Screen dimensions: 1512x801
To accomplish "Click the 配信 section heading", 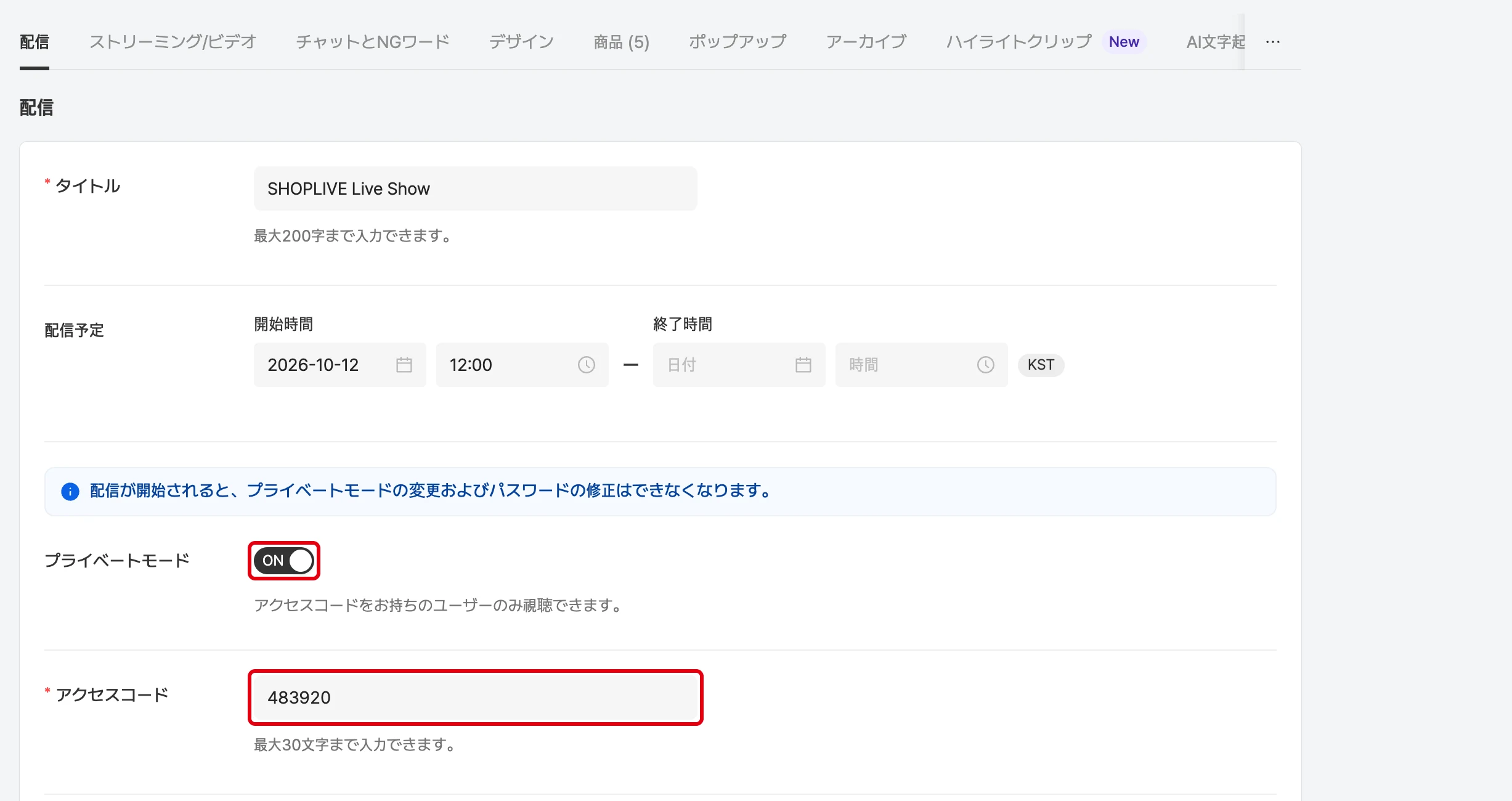I will pyautogui.click(x=36, y=108).
